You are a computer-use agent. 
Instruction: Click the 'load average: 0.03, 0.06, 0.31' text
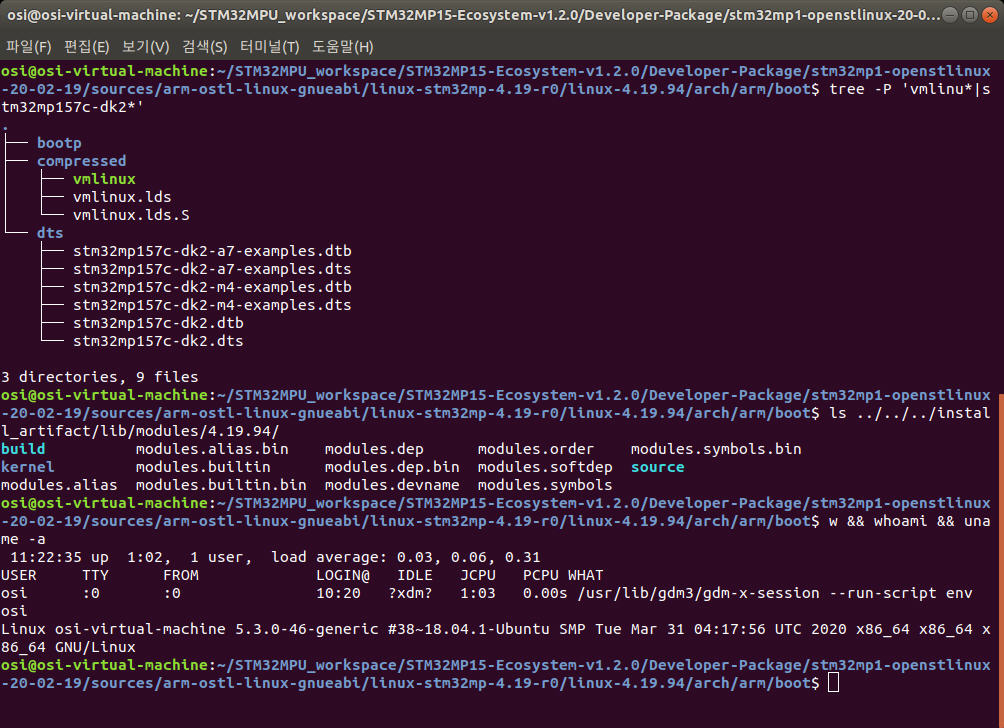pos(405,557)
